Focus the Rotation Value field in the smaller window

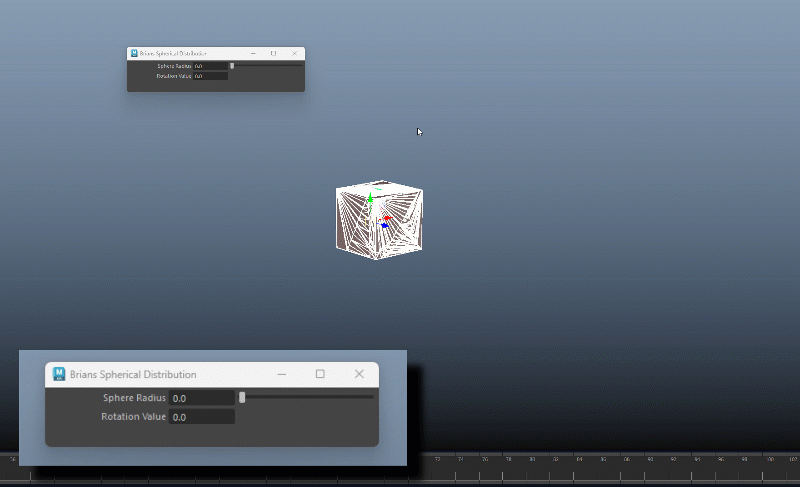coord(210,76)
